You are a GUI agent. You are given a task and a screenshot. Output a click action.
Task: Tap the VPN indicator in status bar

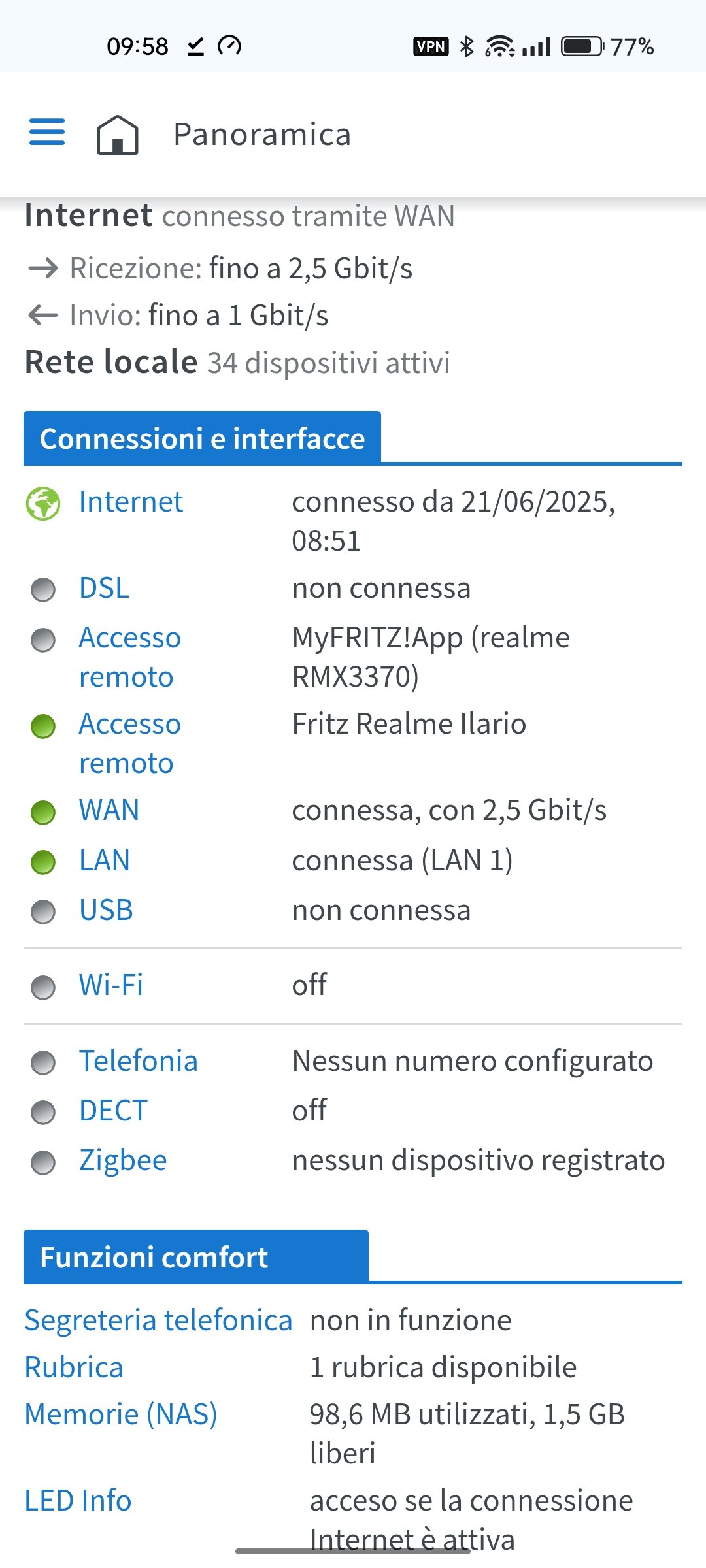pos(431,46)
